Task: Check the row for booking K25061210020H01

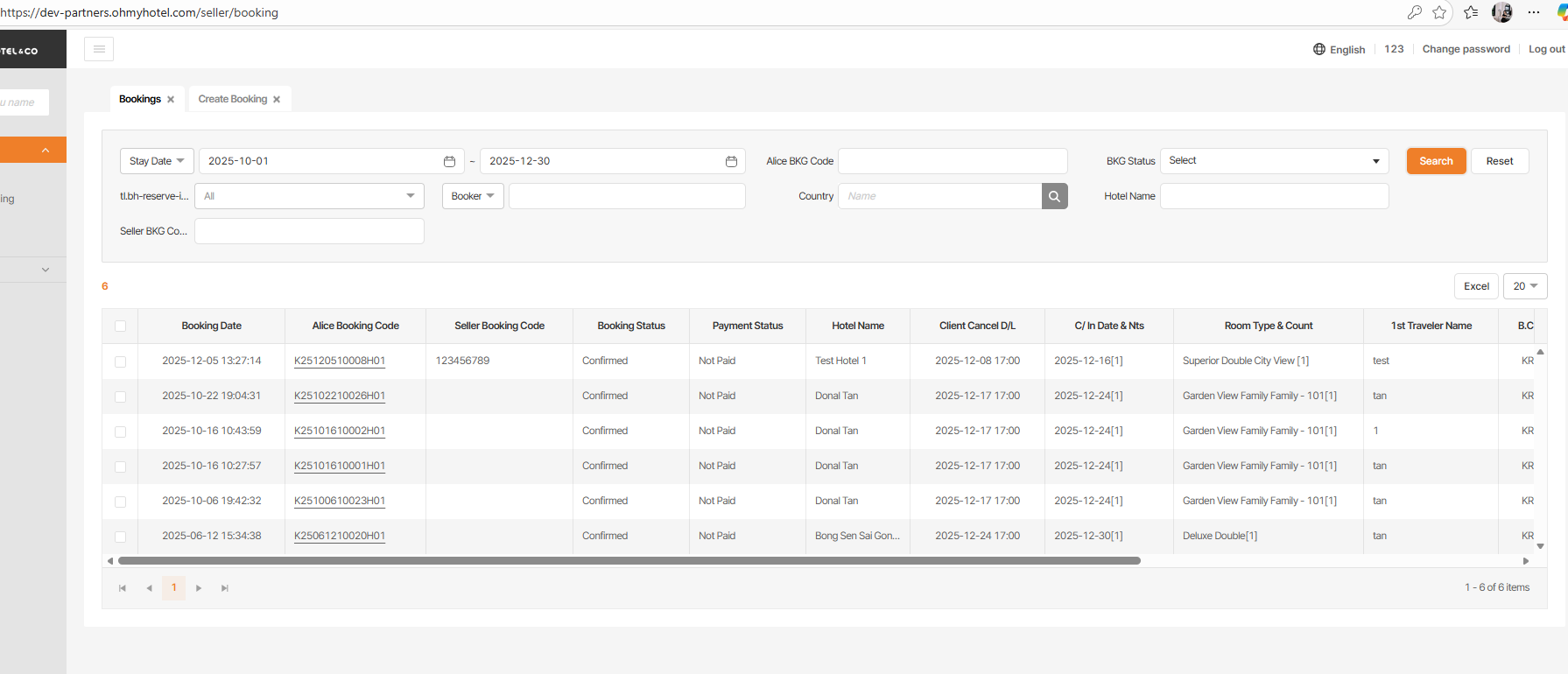Action: [121, 537]
